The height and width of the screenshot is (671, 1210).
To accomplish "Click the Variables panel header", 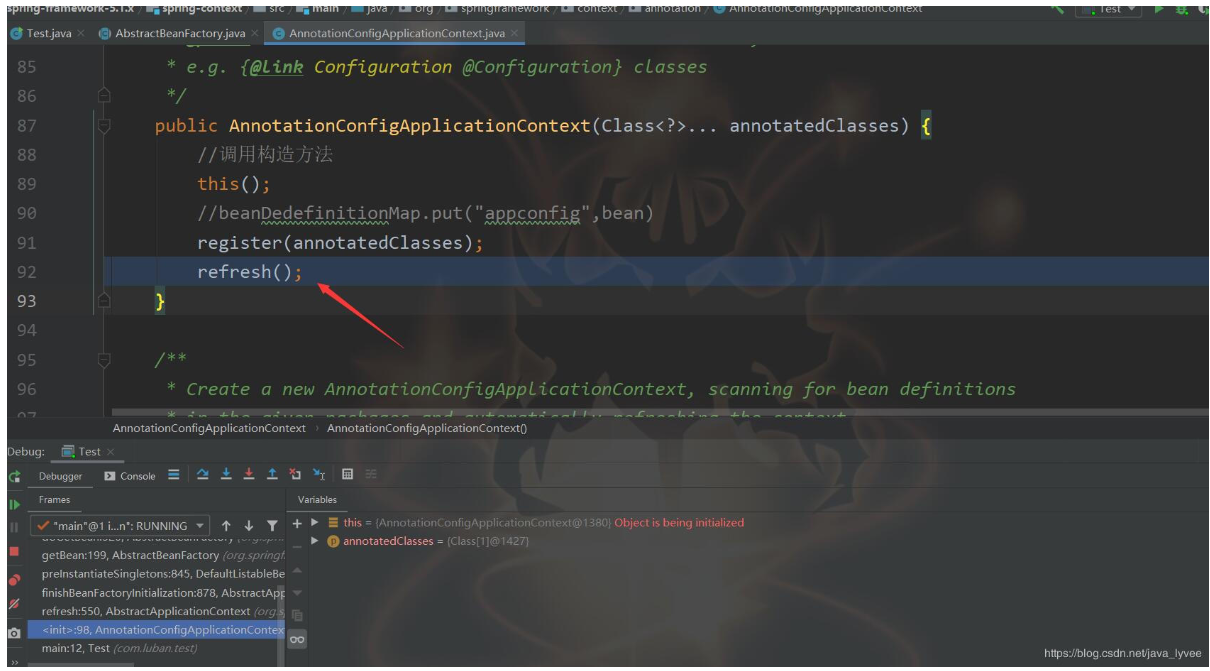I will click(318, 500).
